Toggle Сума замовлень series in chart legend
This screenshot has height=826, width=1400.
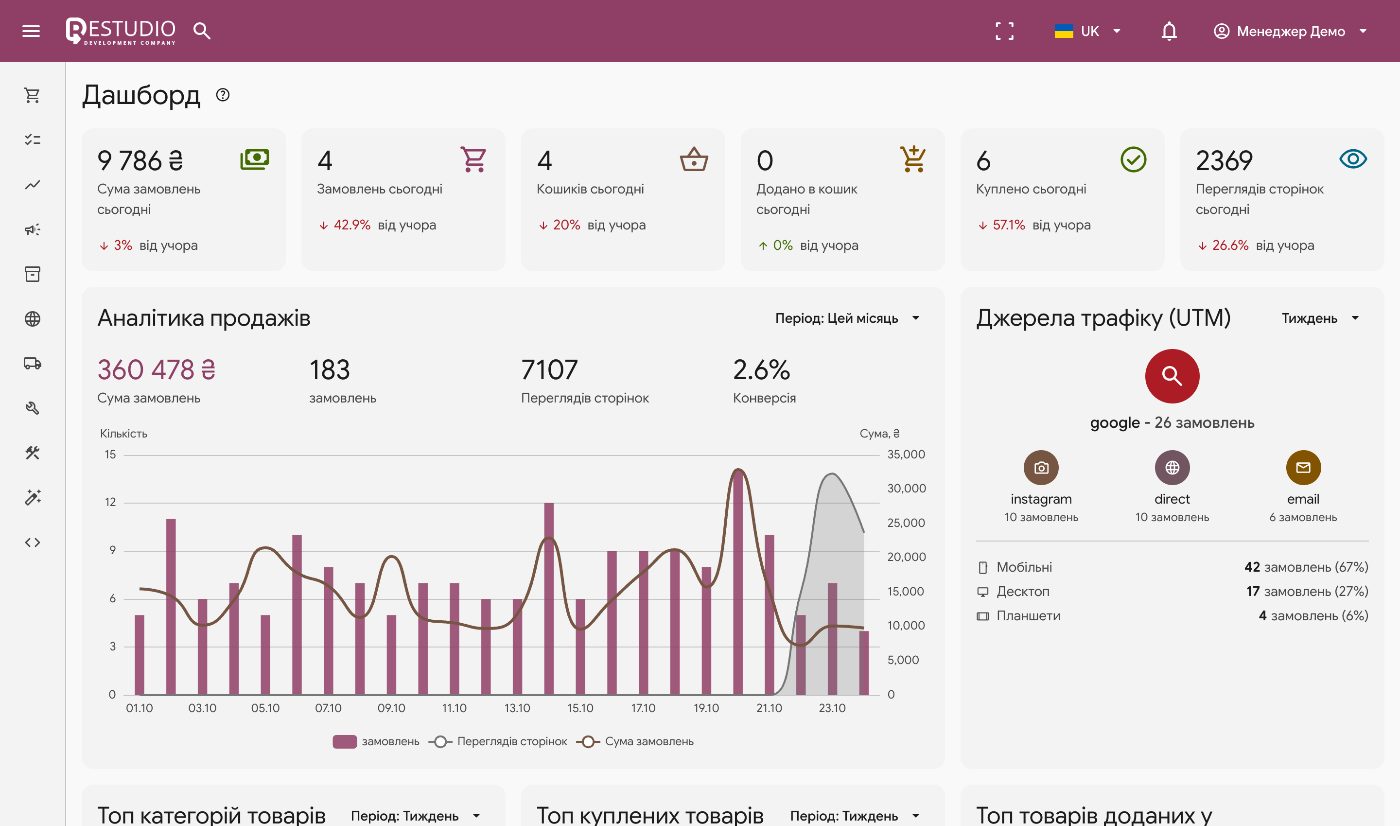(635, 742)
